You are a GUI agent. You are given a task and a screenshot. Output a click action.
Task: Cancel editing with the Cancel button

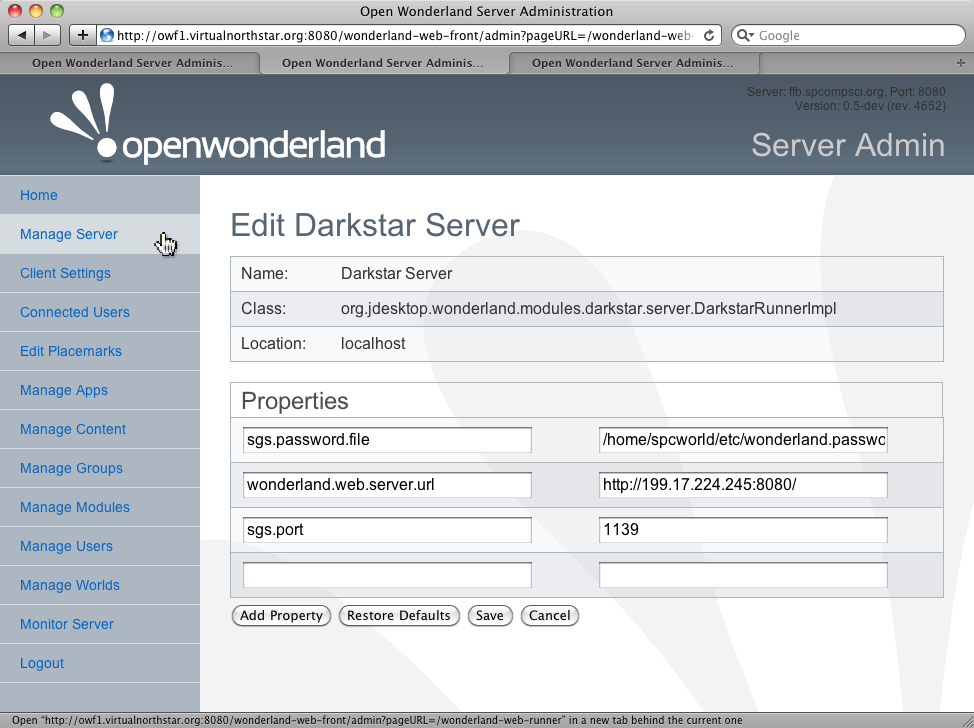coord(550,616)
